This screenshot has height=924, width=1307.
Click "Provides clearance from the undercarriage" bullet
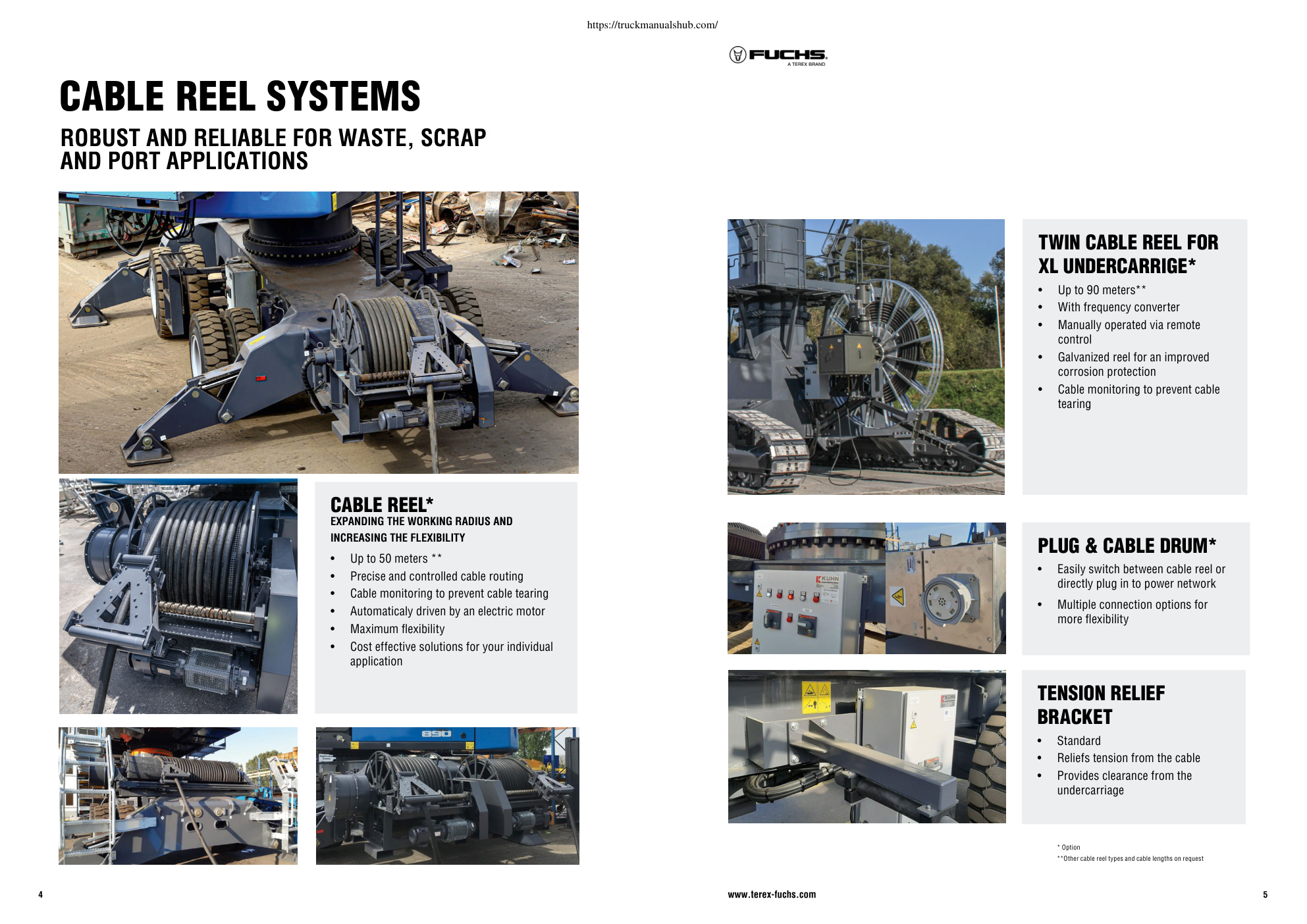tap(1125, 783)
